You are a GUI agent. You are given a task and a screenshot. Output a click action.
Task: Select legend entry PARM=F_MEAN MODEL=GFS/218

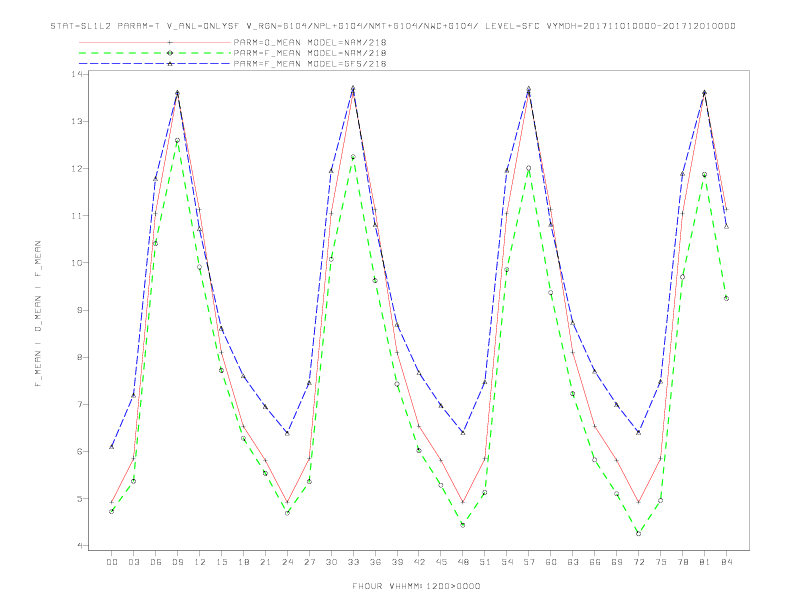310,64
